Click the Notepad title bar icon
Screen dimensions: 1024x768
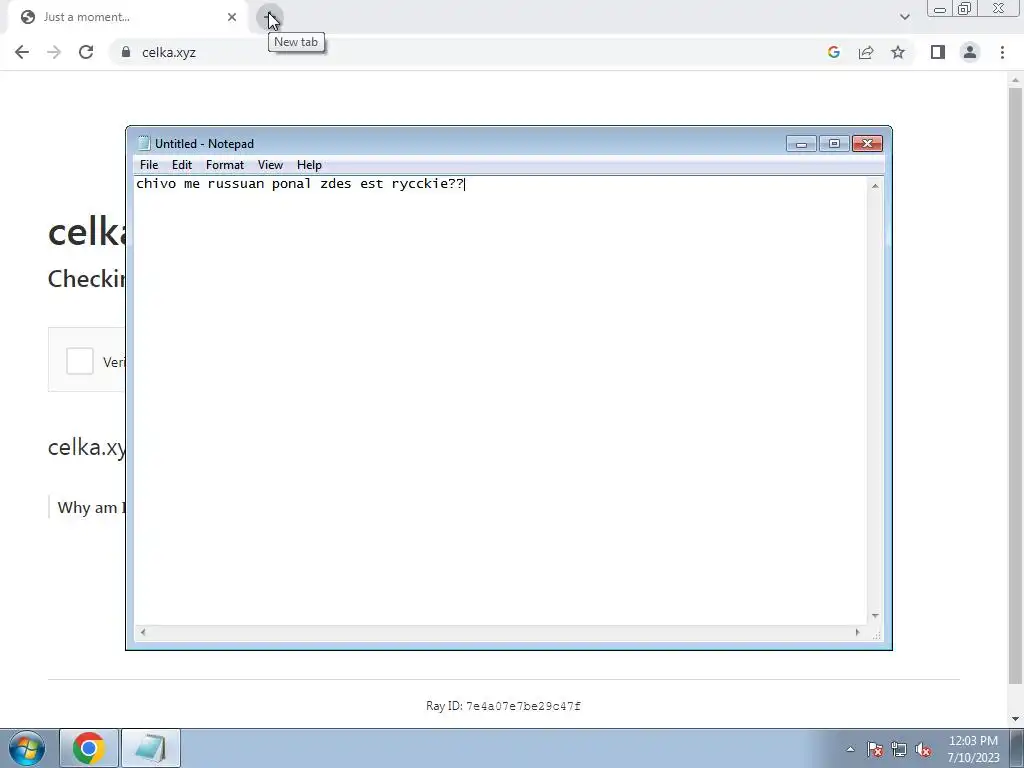(x=144, y=144)
